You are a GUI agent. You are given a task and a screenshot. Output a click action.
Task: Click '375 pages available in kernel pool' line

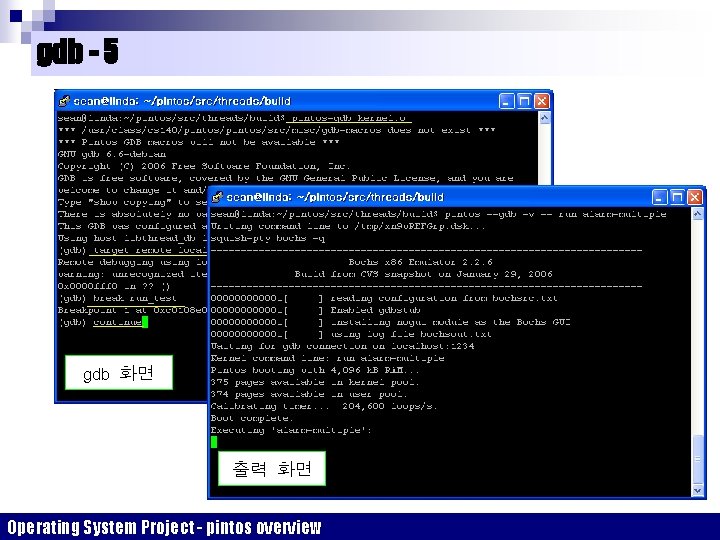[315, 382]
